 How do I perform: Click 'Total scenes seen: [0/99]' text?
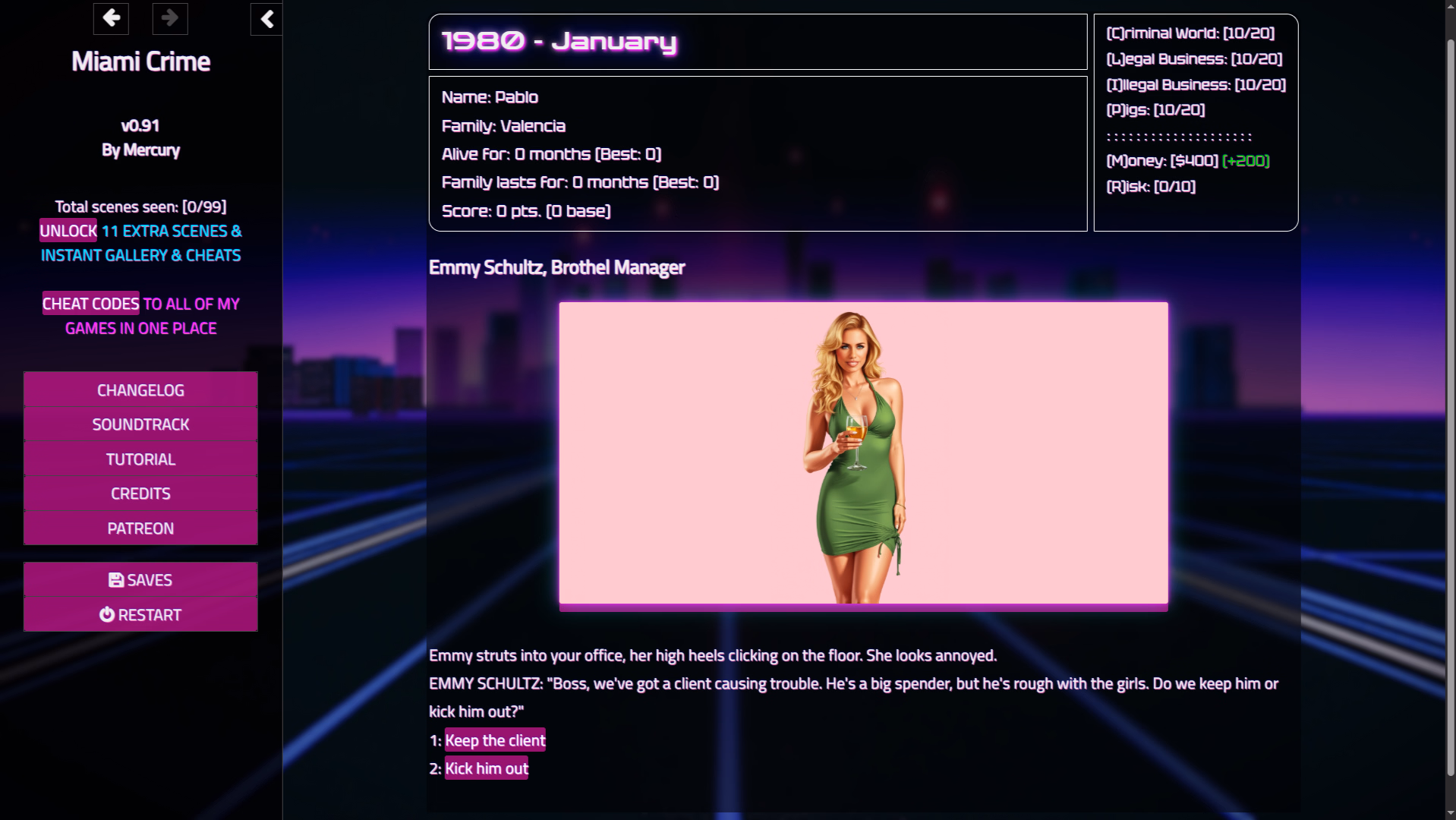[140, 207]
